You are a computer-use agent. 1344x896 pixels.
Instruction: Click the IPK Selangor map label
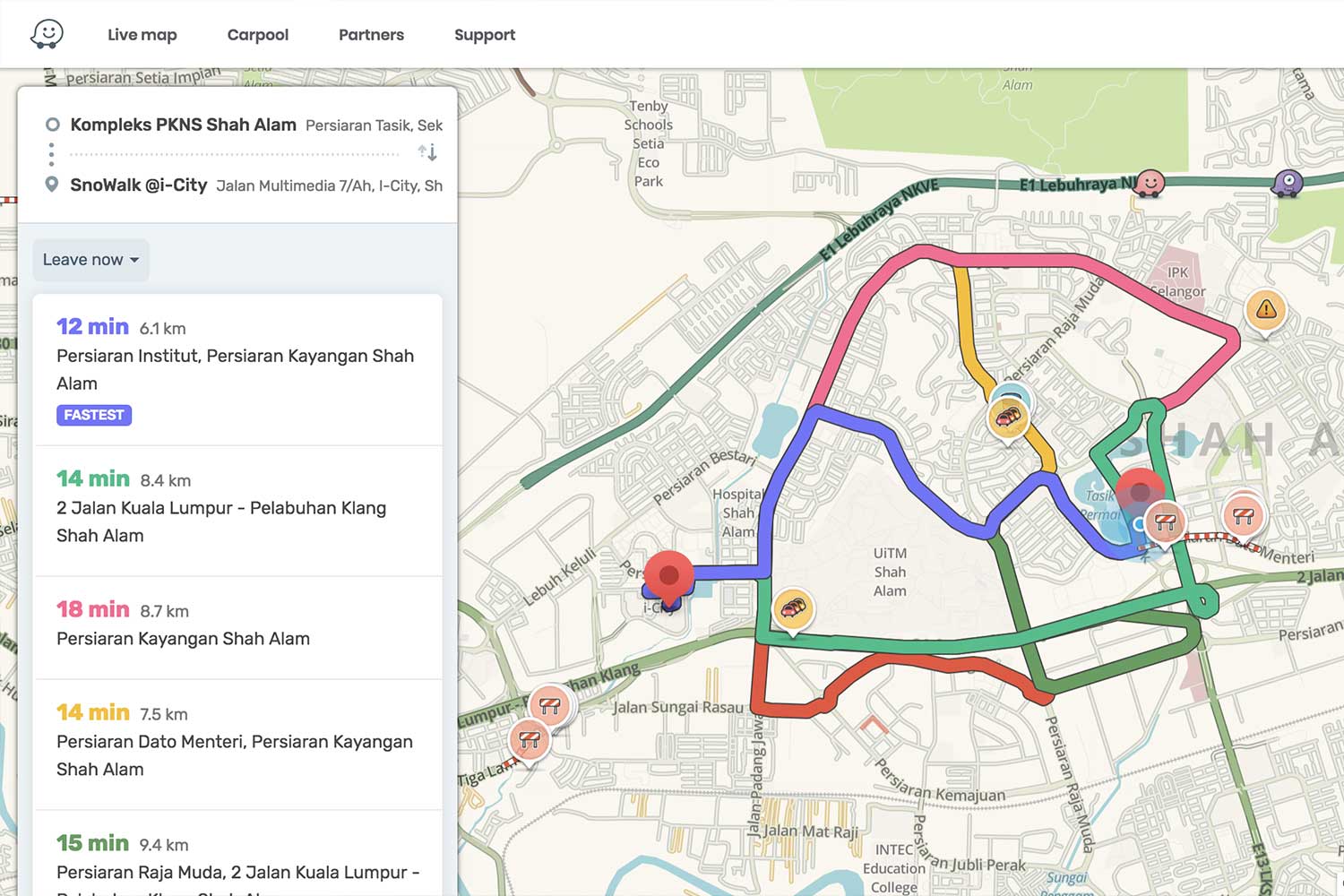coord(1177,281)
